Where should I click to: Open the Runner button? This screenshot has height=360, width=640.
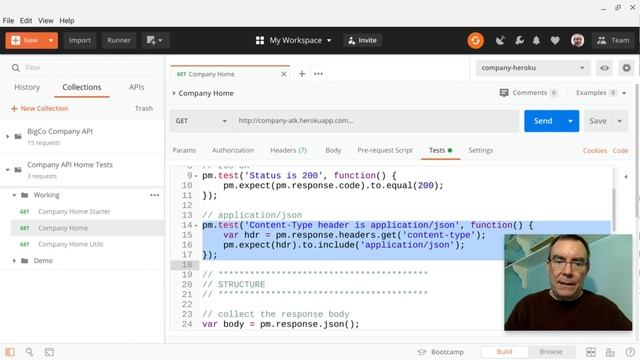pos(119,40)
